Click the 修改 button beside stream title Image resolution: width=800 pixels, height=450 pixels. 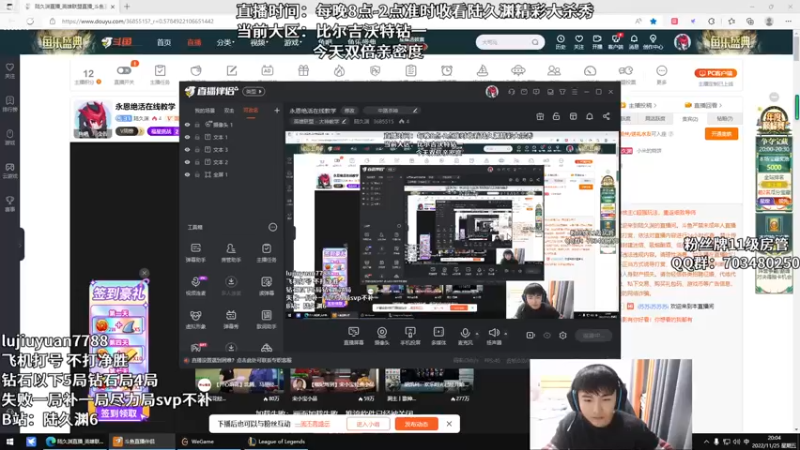(x=349, y=110)
